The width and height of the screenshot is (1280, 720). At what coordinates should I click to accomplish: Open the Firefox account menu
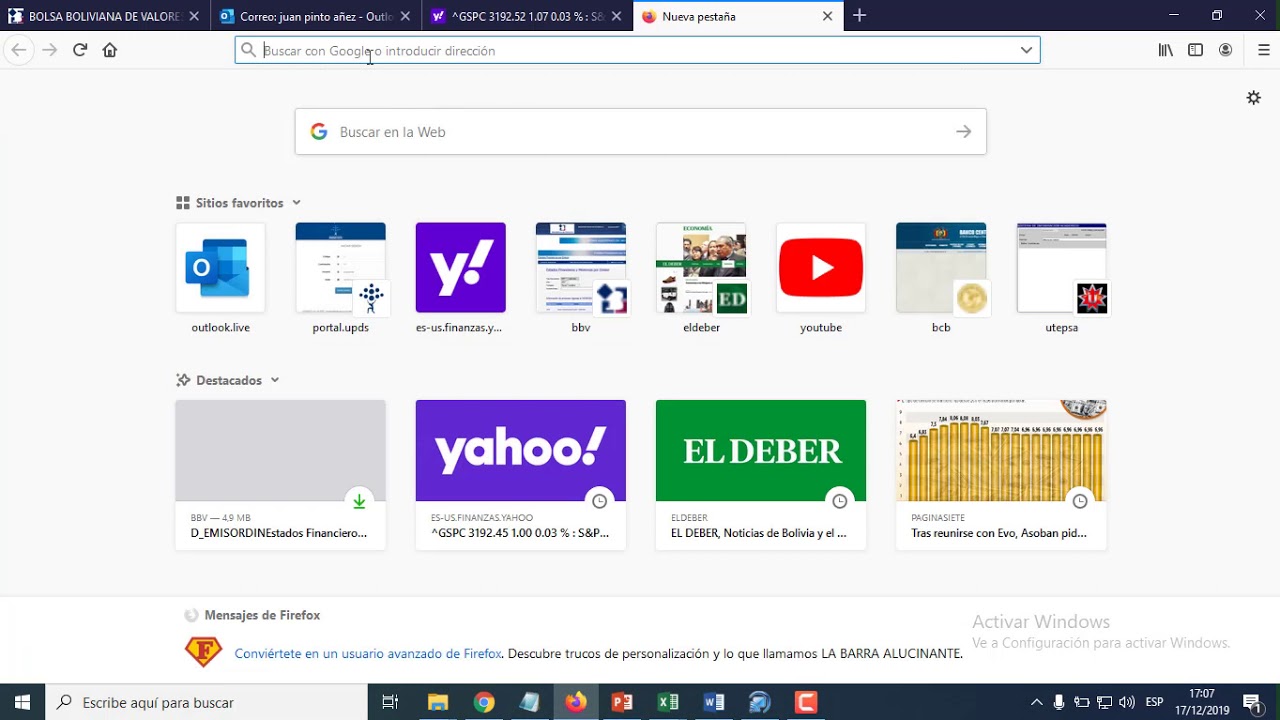pyautogui.click(x=1225, y=50)
